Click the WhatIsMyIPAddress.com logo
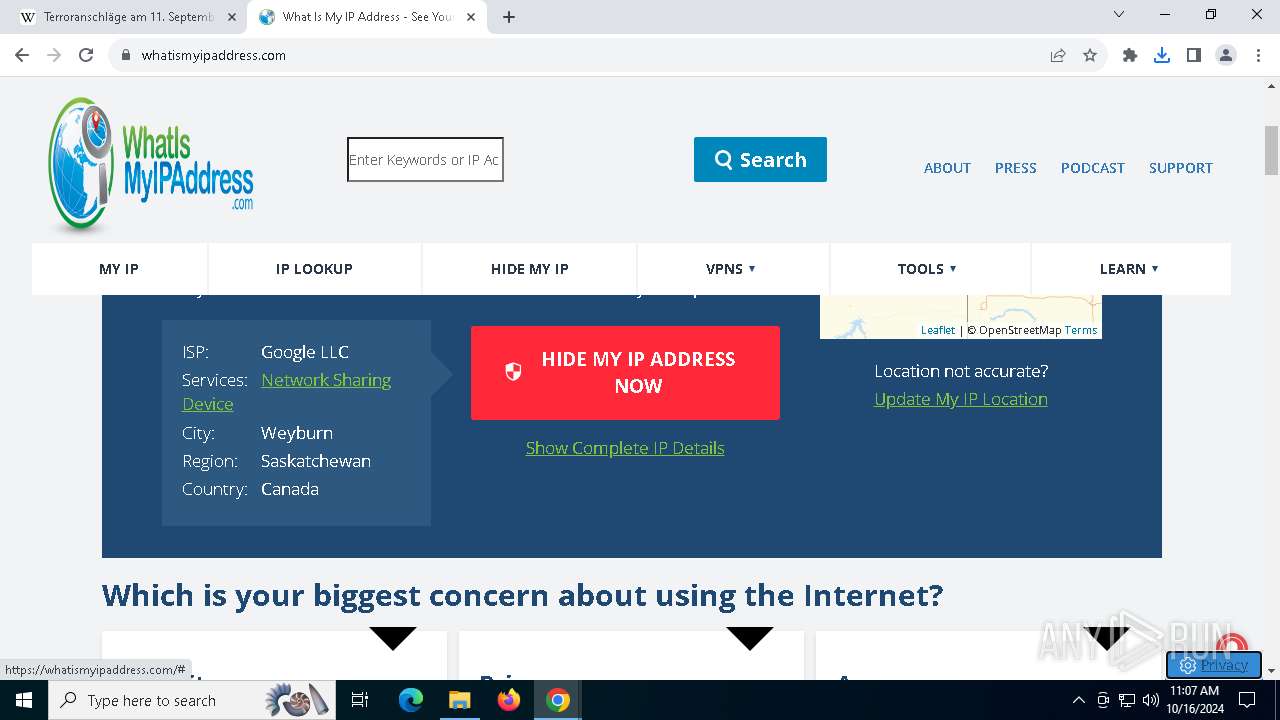Screen dimensions: 1280x720 coord(151,164)
